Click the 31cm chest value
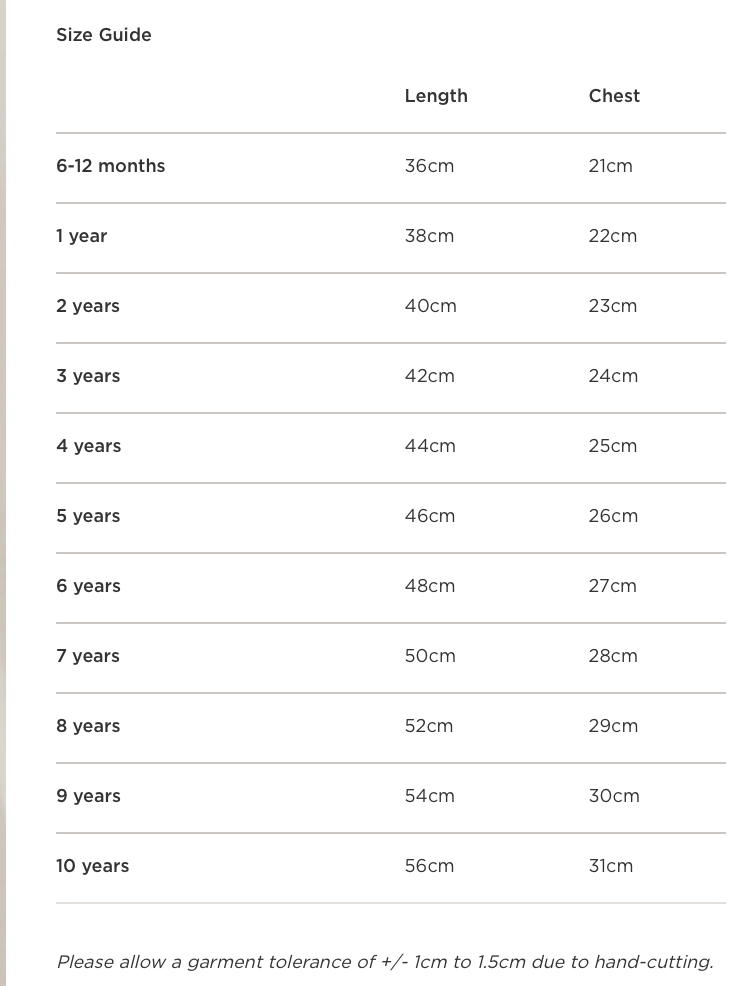 [x=610, y=866]
